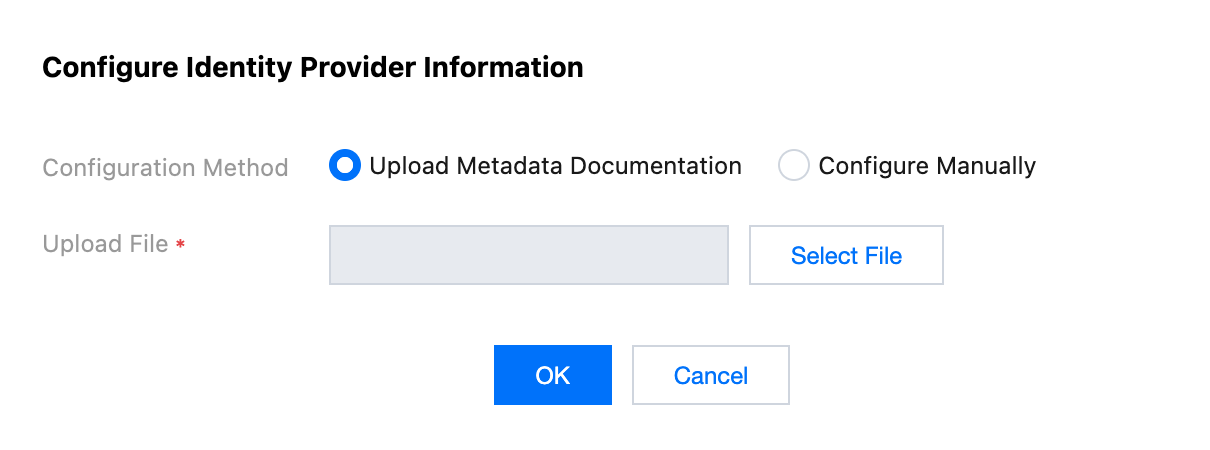Screen dimensions: 1210x450
Task: Click the Upload Metadata Documentation label text
Action: click(x=555, y=166)
